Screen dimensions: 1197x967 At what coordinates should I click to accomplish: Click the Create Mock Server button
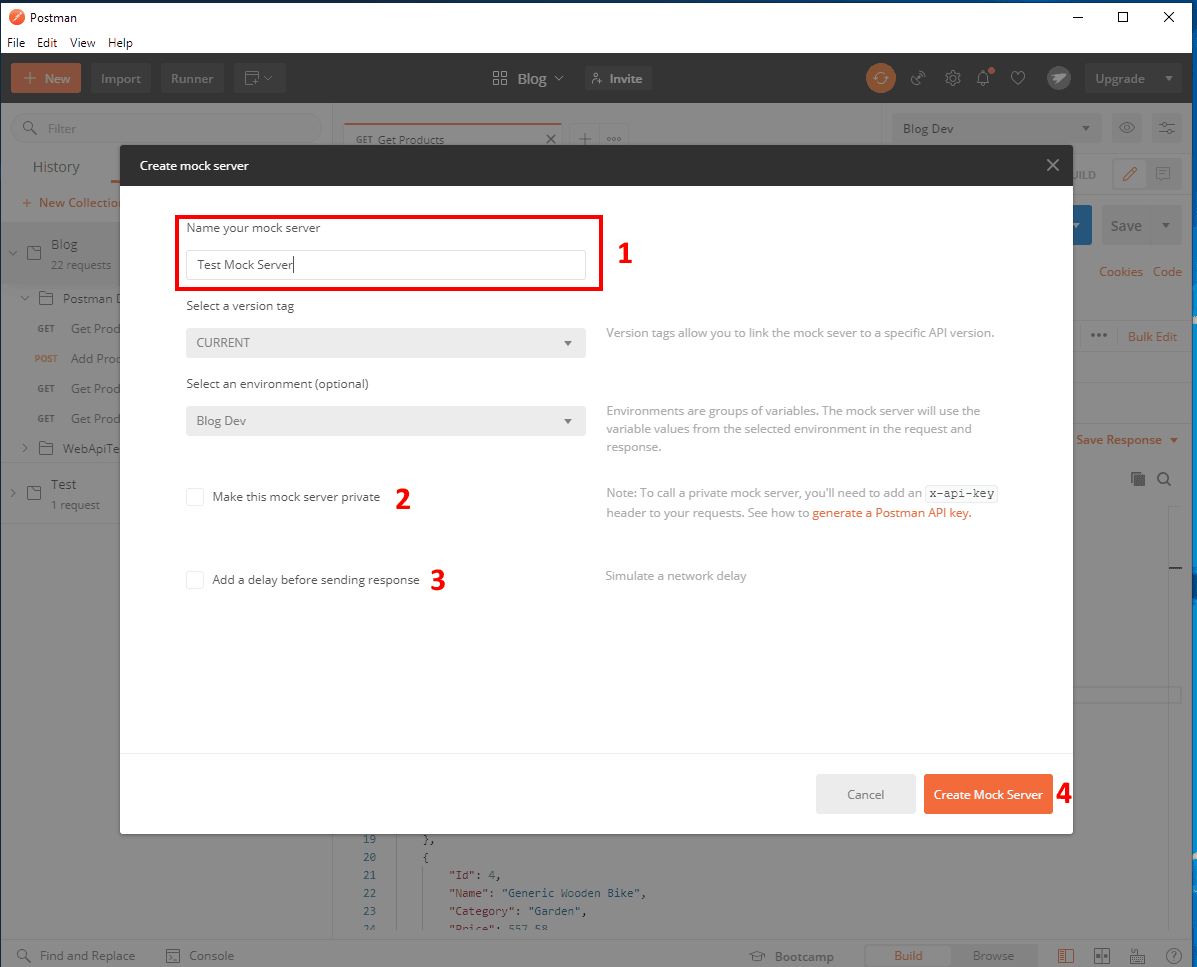[x=988, y=794]
